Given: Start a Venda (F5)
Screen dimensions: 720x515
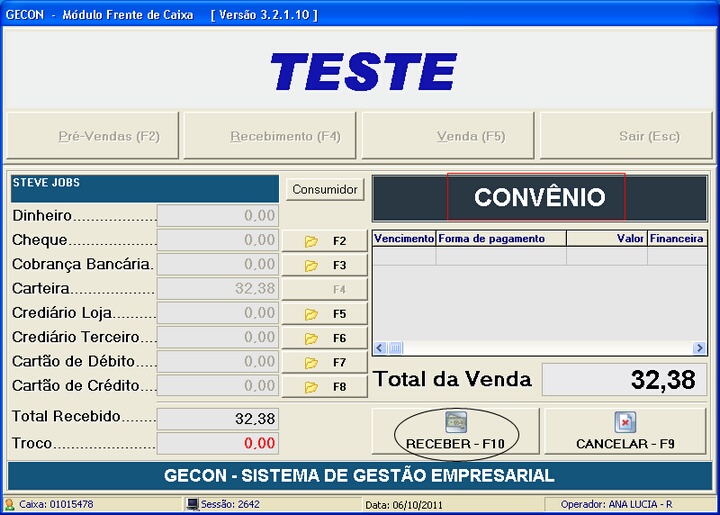Looking at the screenshot, I should 448,136.
